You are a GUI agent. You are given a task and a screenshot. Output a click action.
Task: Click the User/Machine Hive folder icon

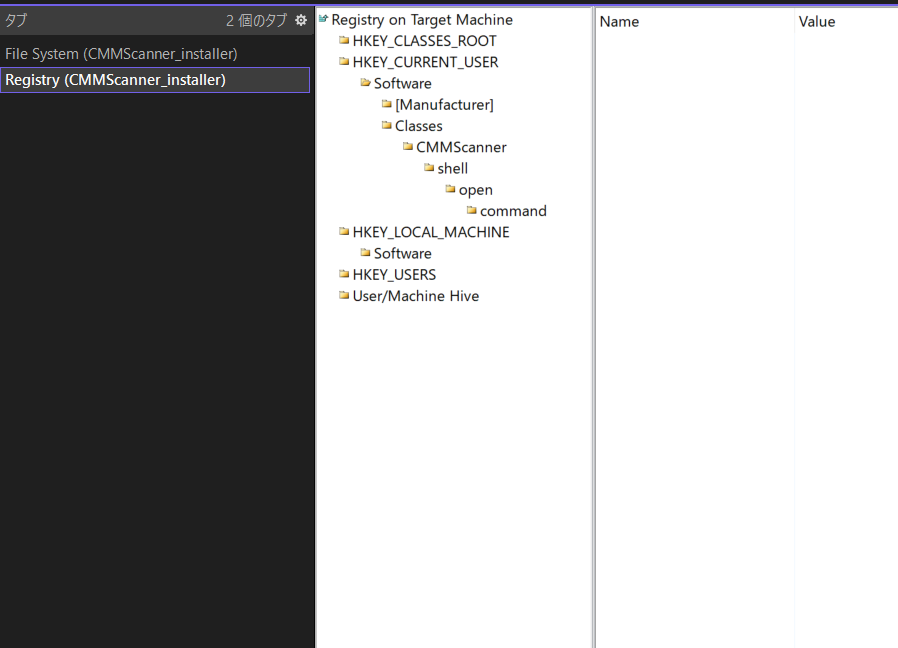(344, 295)
